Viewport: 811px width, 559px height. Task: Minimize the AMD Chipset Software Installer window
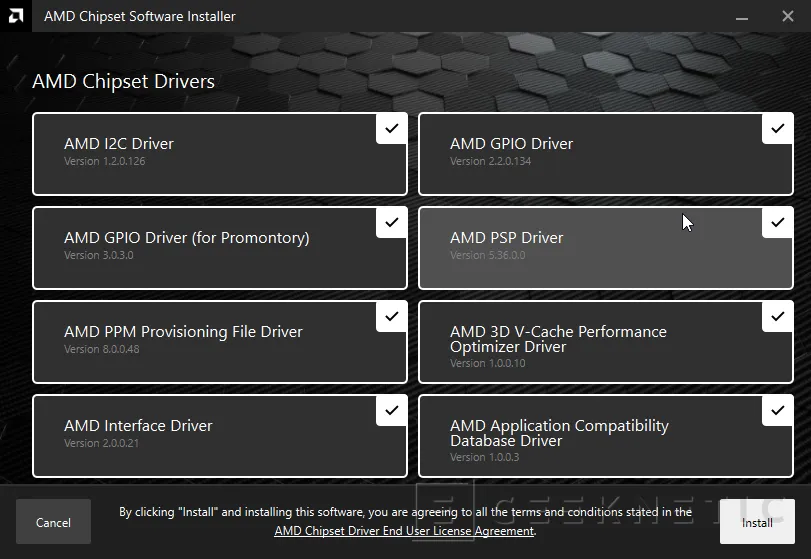point(743,17)
